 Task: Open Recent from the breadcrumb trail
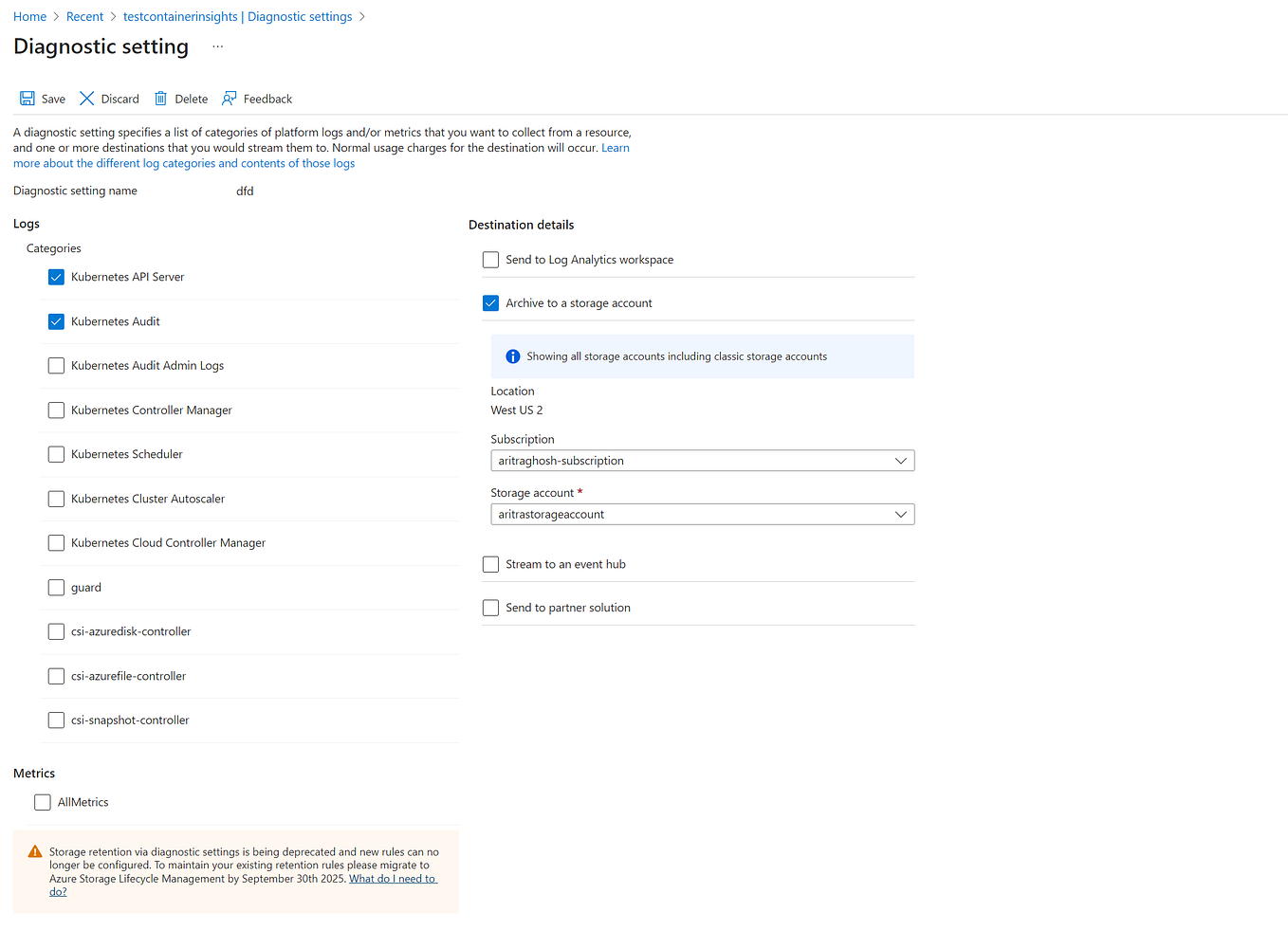(84, 16)
